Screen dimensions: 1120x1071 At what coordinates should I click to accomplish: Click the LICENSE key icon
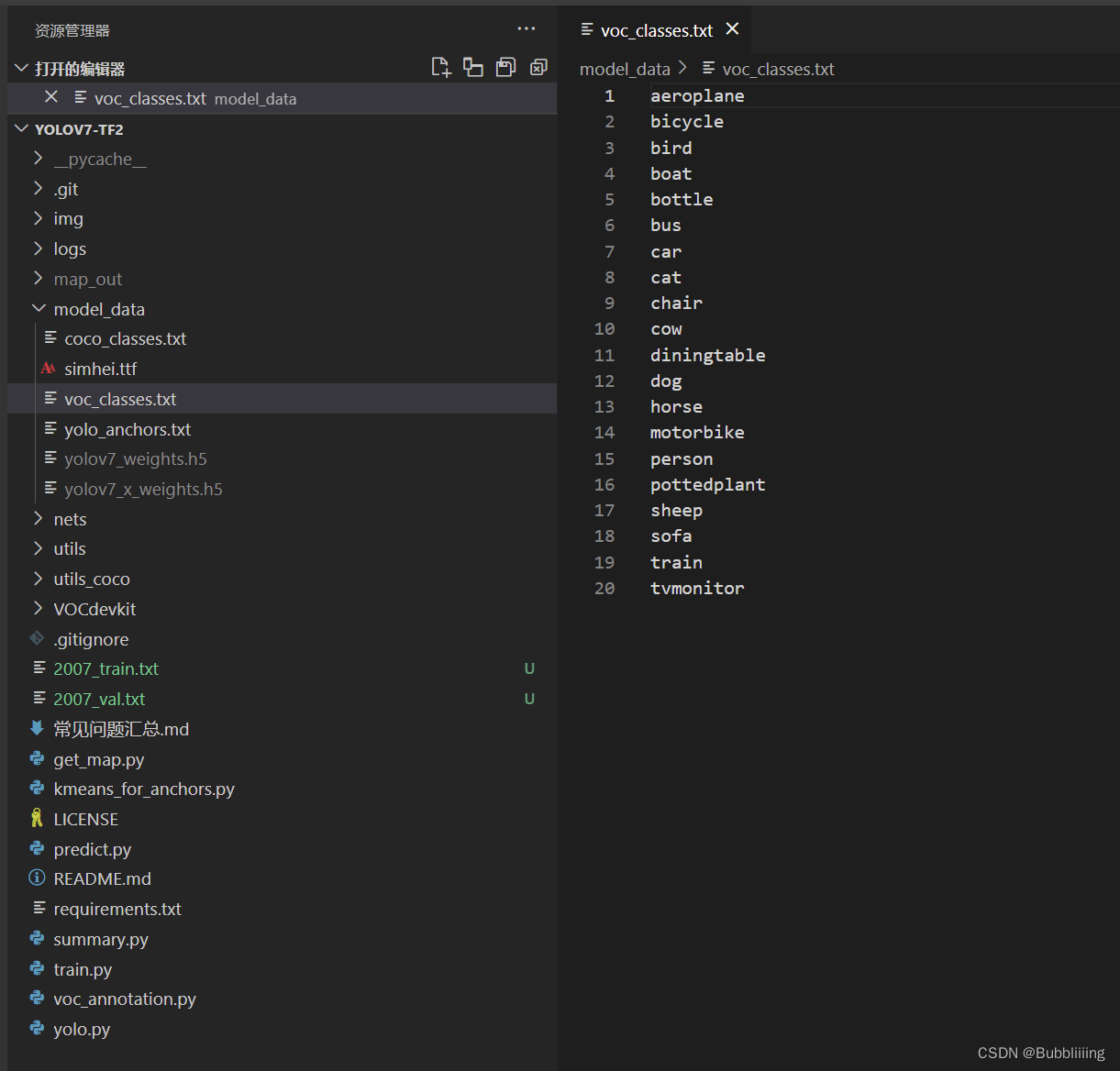pyautogui.click(x=37, y=818)
